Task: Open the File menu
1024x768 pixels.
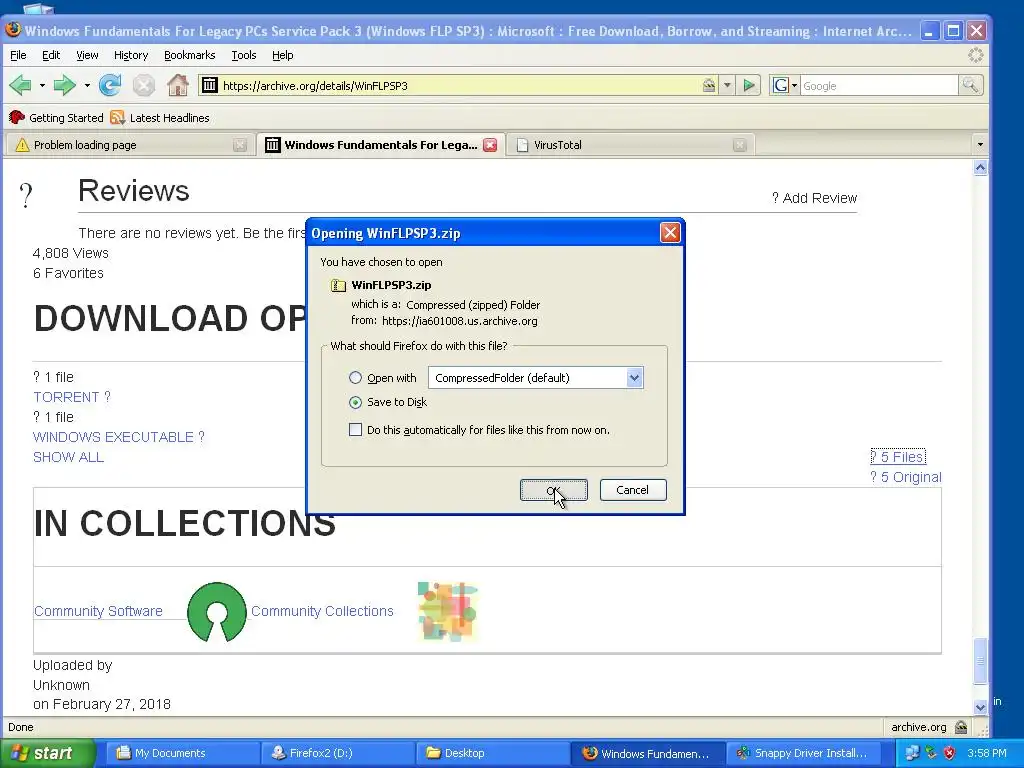Action: tap(18, 56)
